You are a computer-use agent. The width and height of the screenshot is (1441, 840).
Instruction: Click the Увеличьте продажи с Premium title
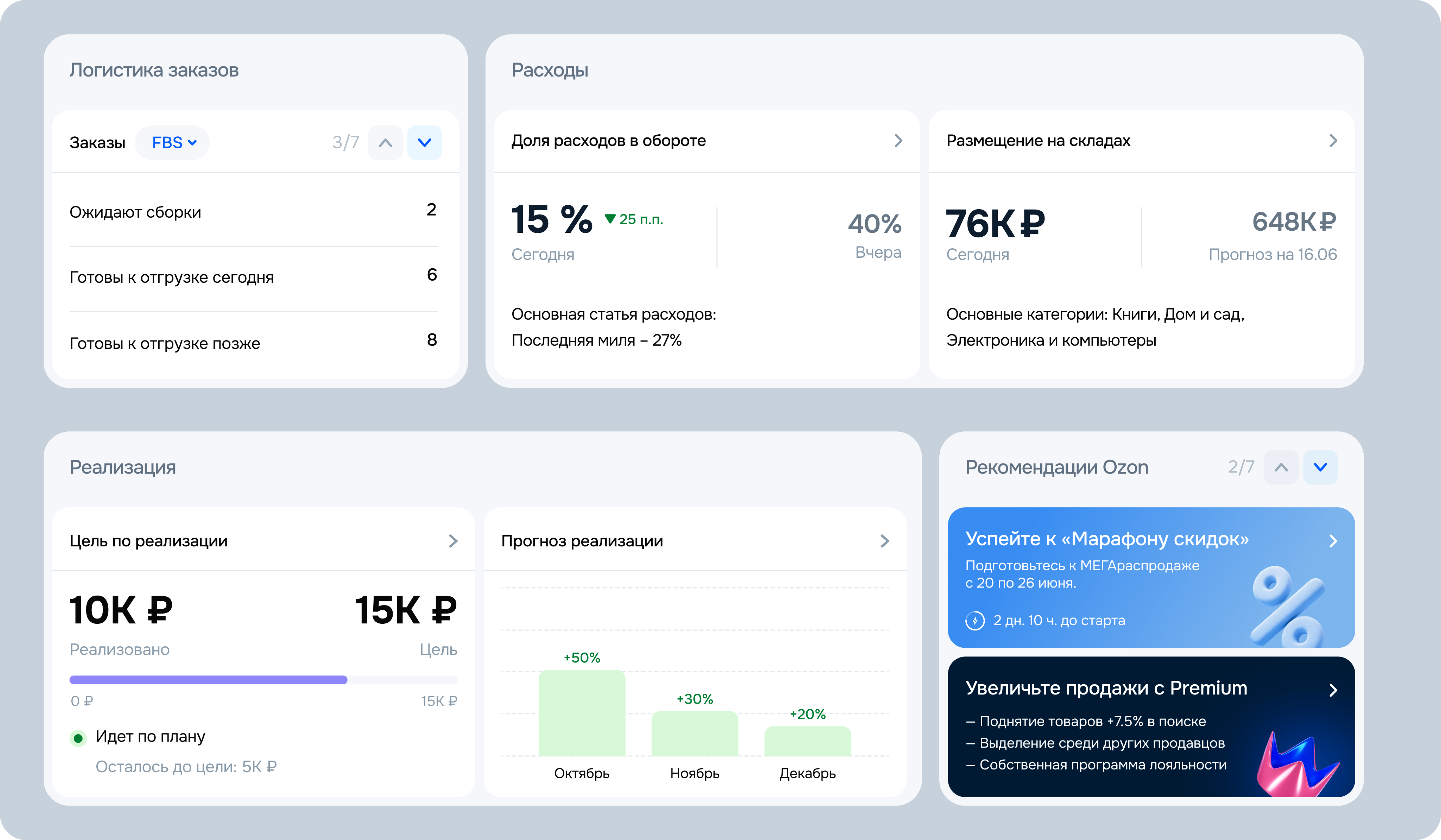(1106, 688)
